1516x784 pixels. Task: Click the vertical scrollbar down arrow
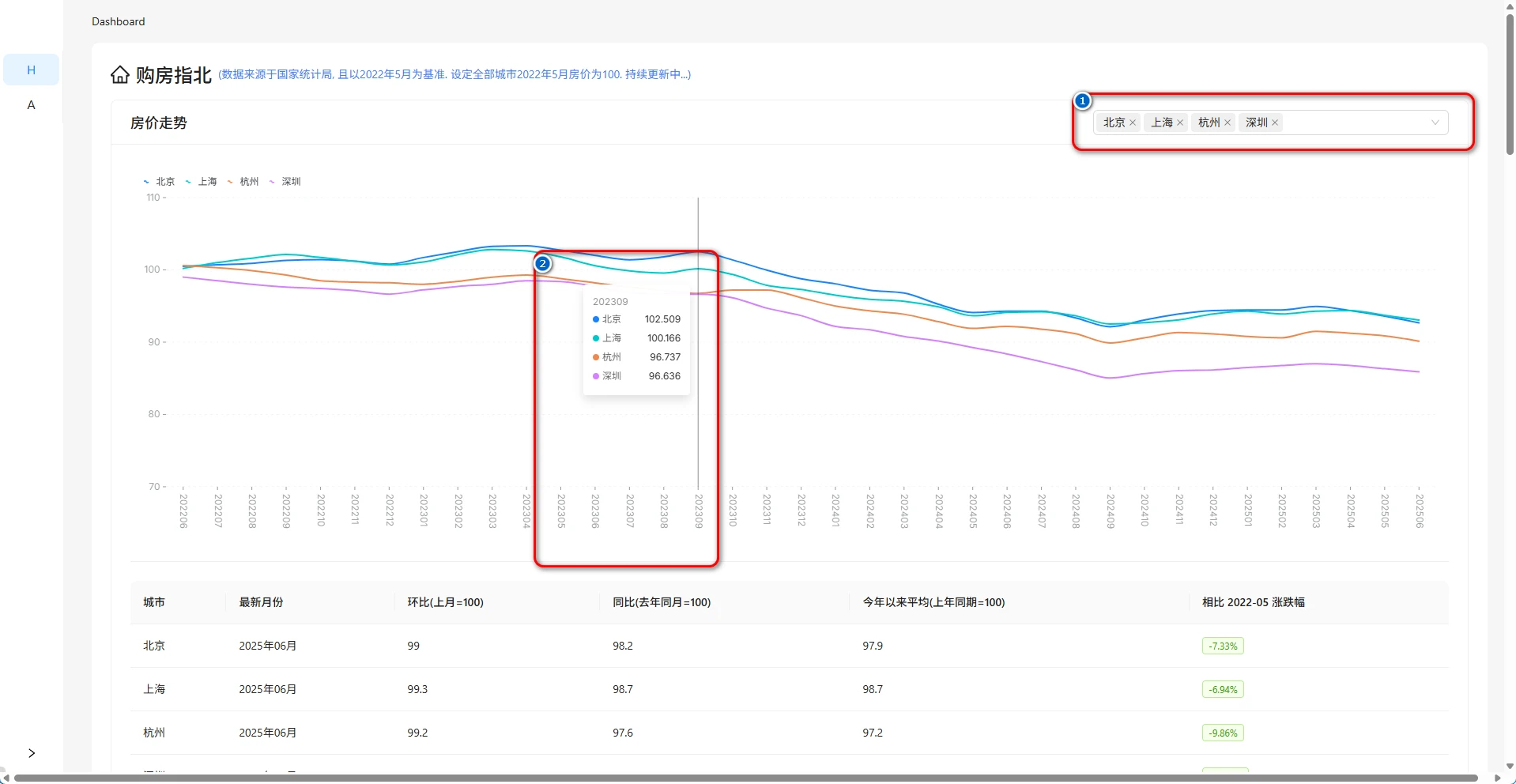(1510, 766)
